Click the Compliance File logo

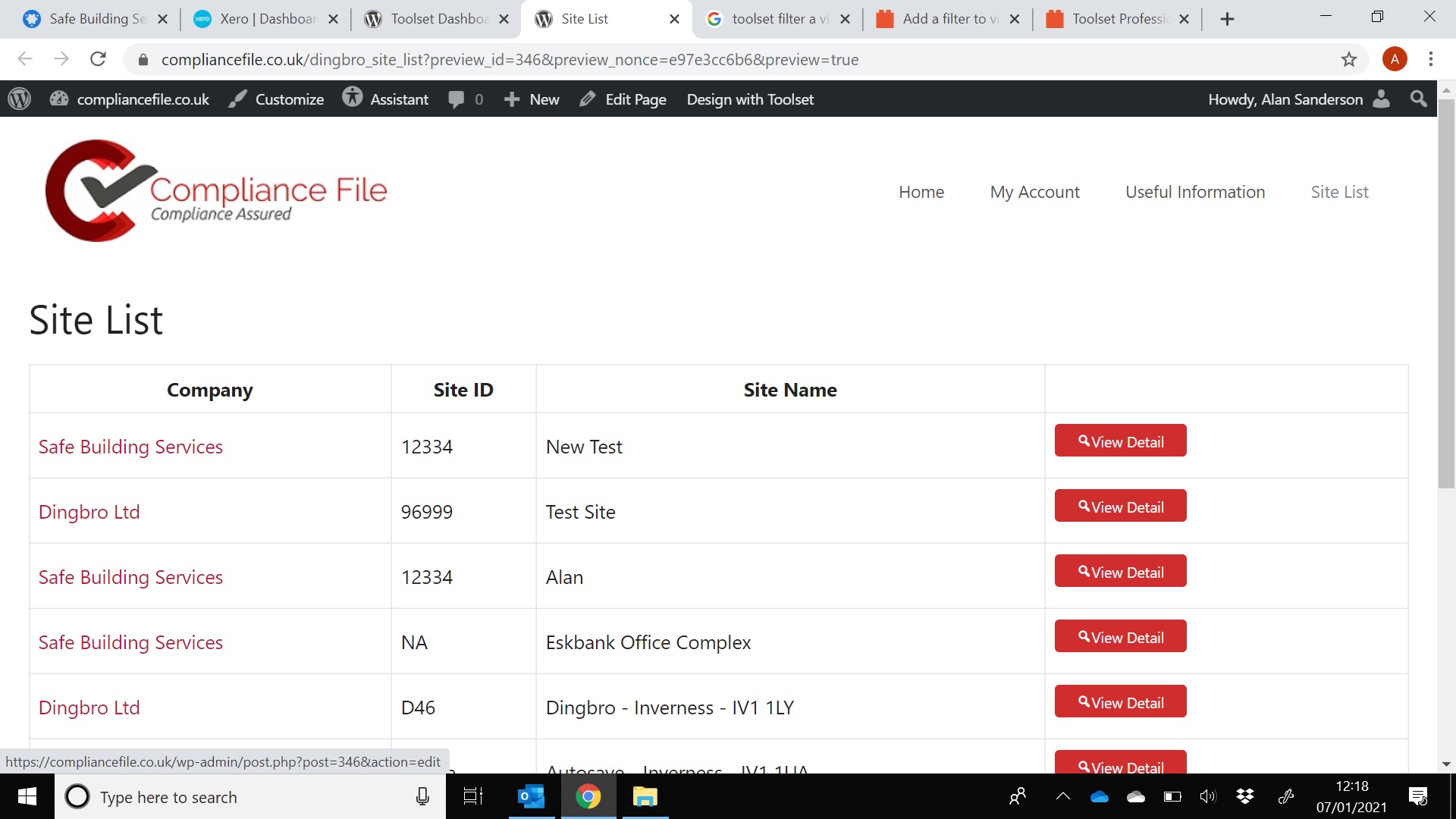(x=216, y=191)
